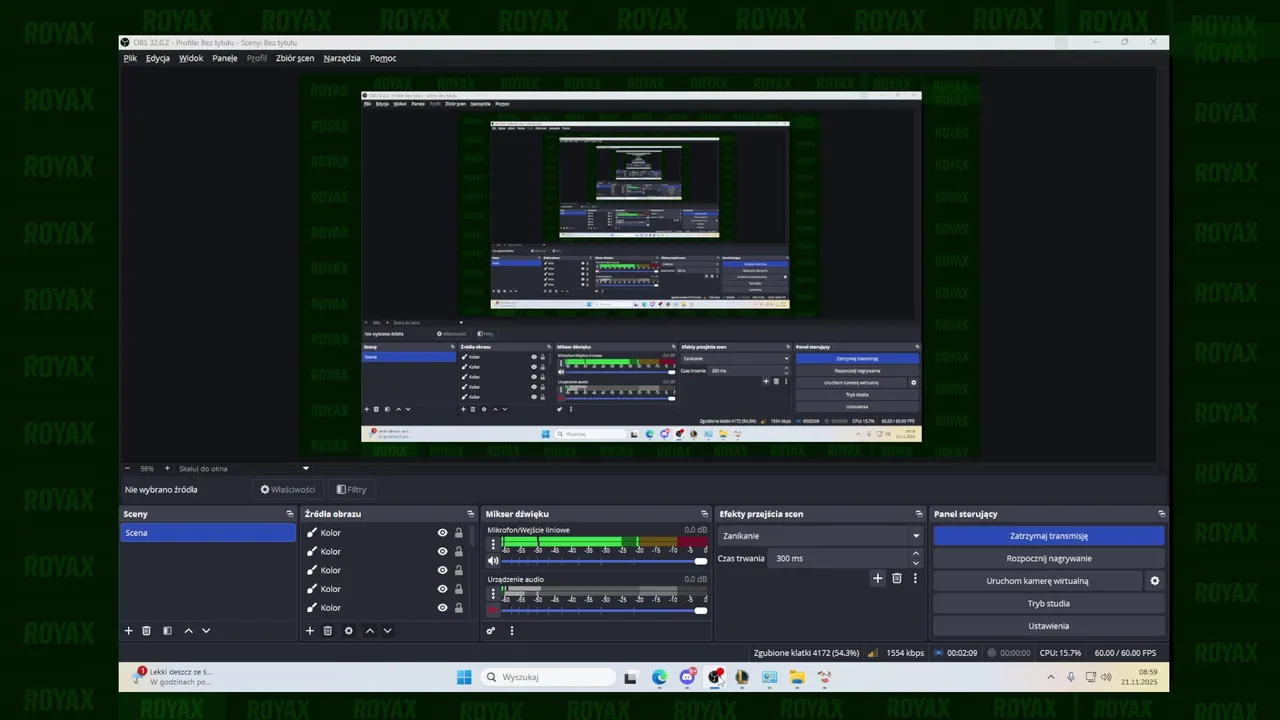Show hidden tray icons chevron

(1050, 677)
